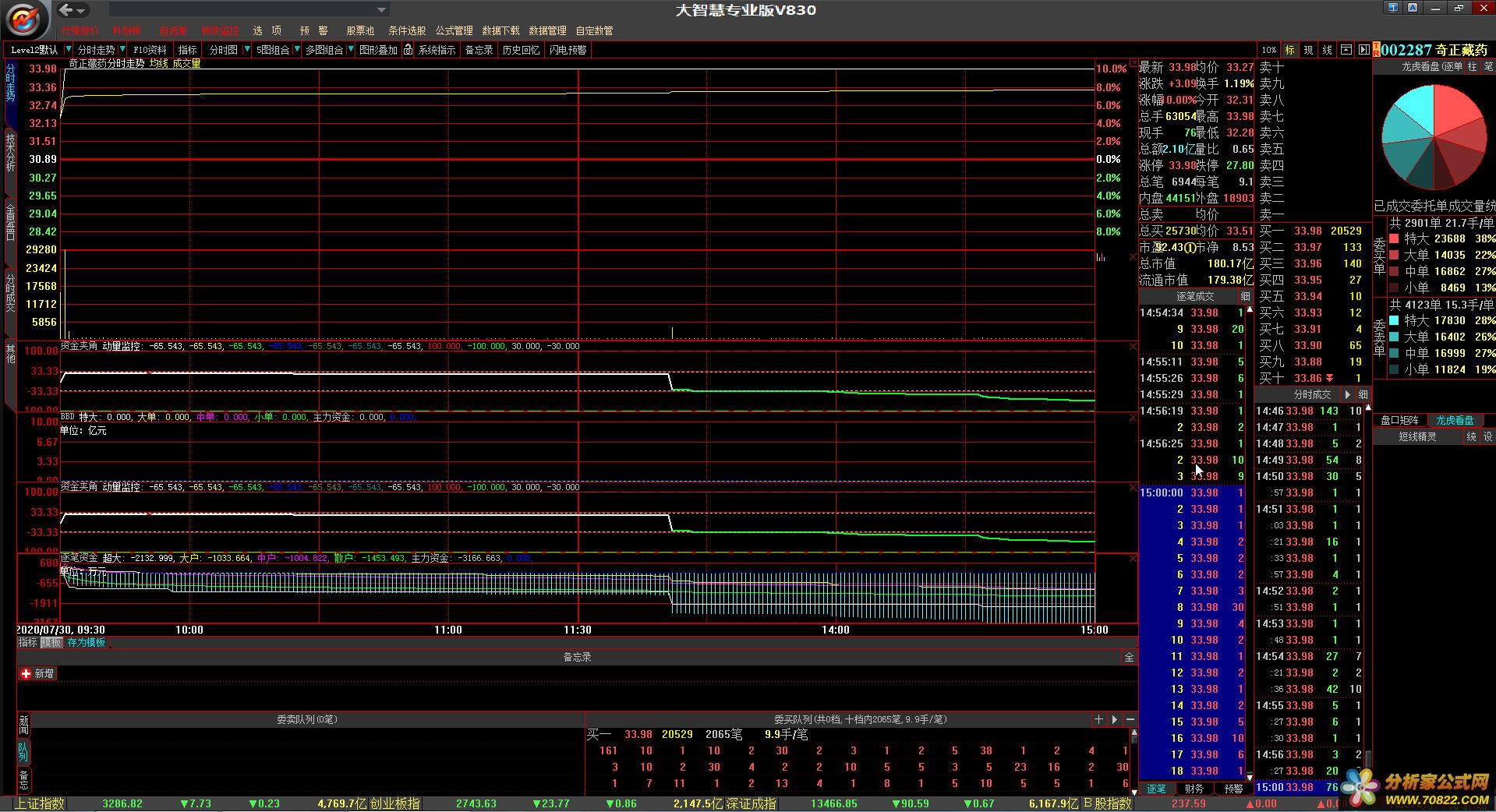Click the 新增 add memo button

[37, 674]
